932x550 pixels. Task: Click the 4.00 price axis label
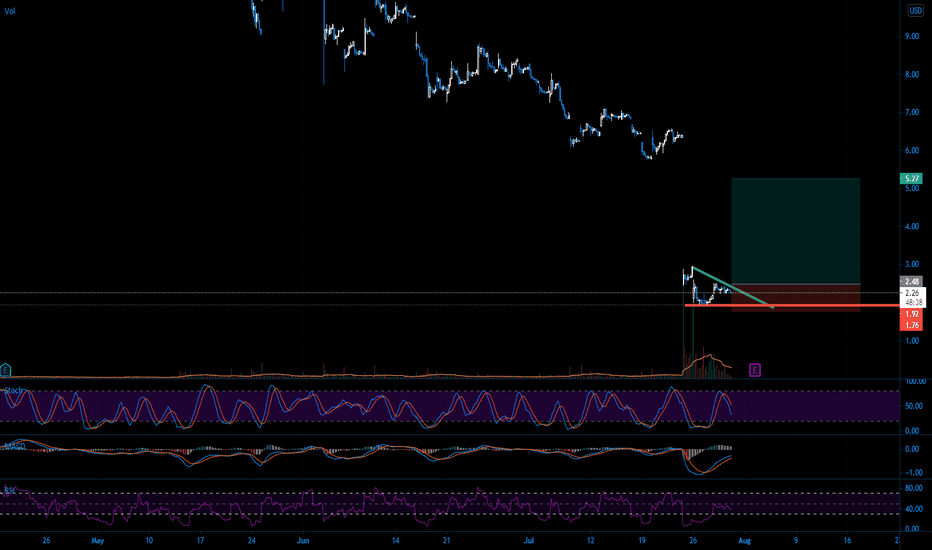click(x=912, y=227)
